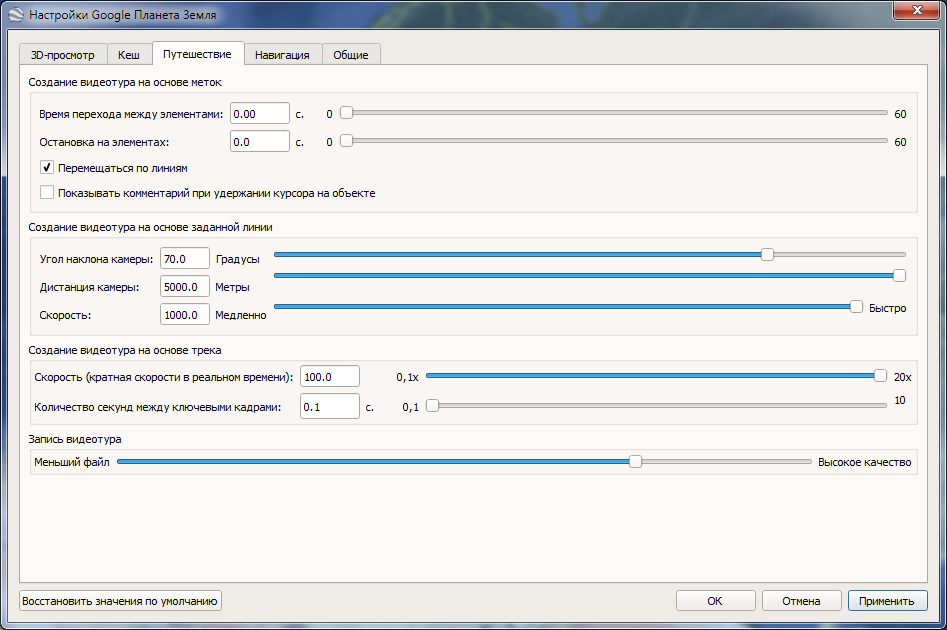This screenshot has width=947, height=630.
Task: Click the Создание видеотура на основе трека heading
Action: pos(124,350)
